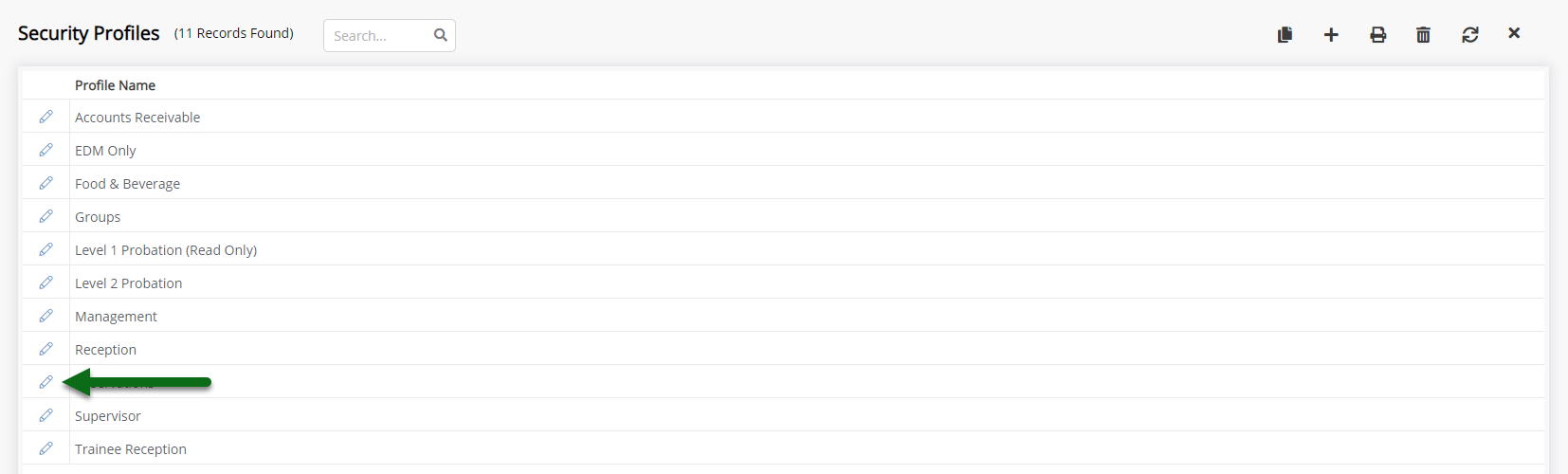This screenshot has width=1568, height=474.
Task: Click the copy profile icon in toolbar
Action: (1285, 34)
